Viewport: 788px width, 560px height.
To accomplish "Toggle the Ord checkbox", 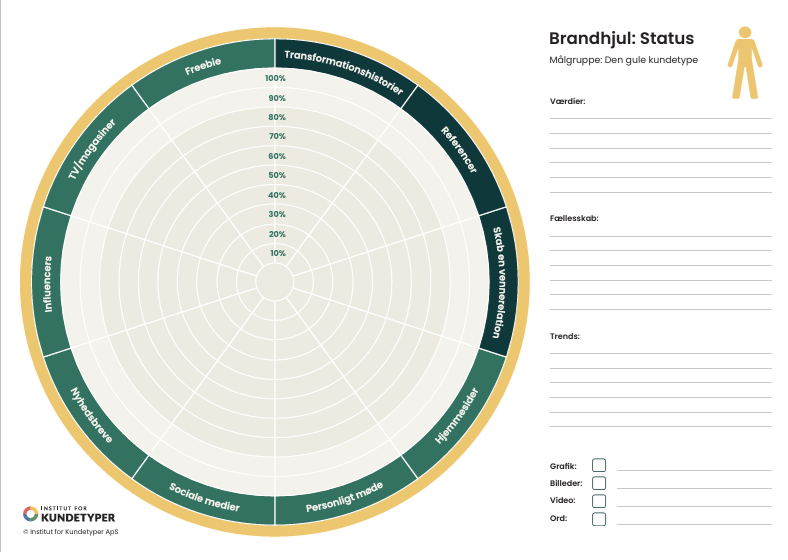I will pos(599,519).
